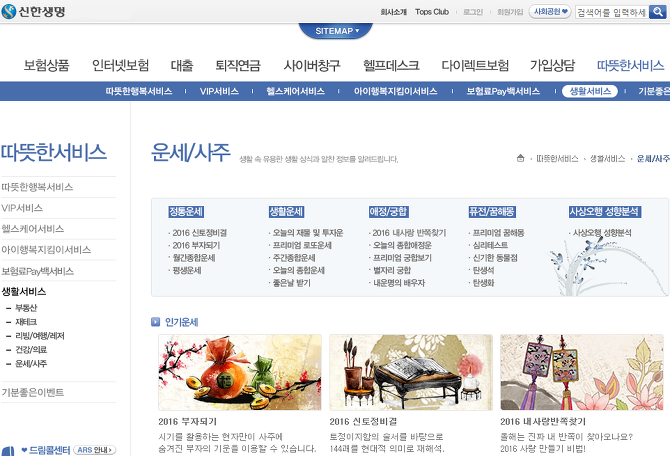The height and width of the screenshot is (456, 670).
Task: Open 주간종합운세 link
Action: coord(294,258)
